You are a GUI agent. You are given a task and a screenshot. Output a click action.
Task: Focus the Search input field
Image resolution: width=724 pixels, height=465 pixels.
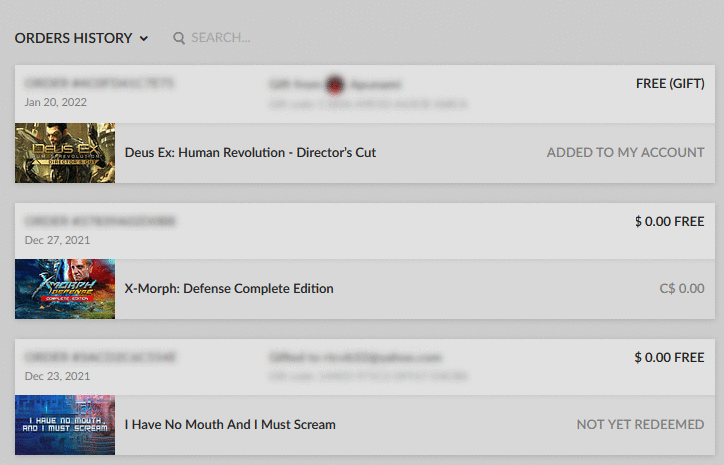point(221,38)
